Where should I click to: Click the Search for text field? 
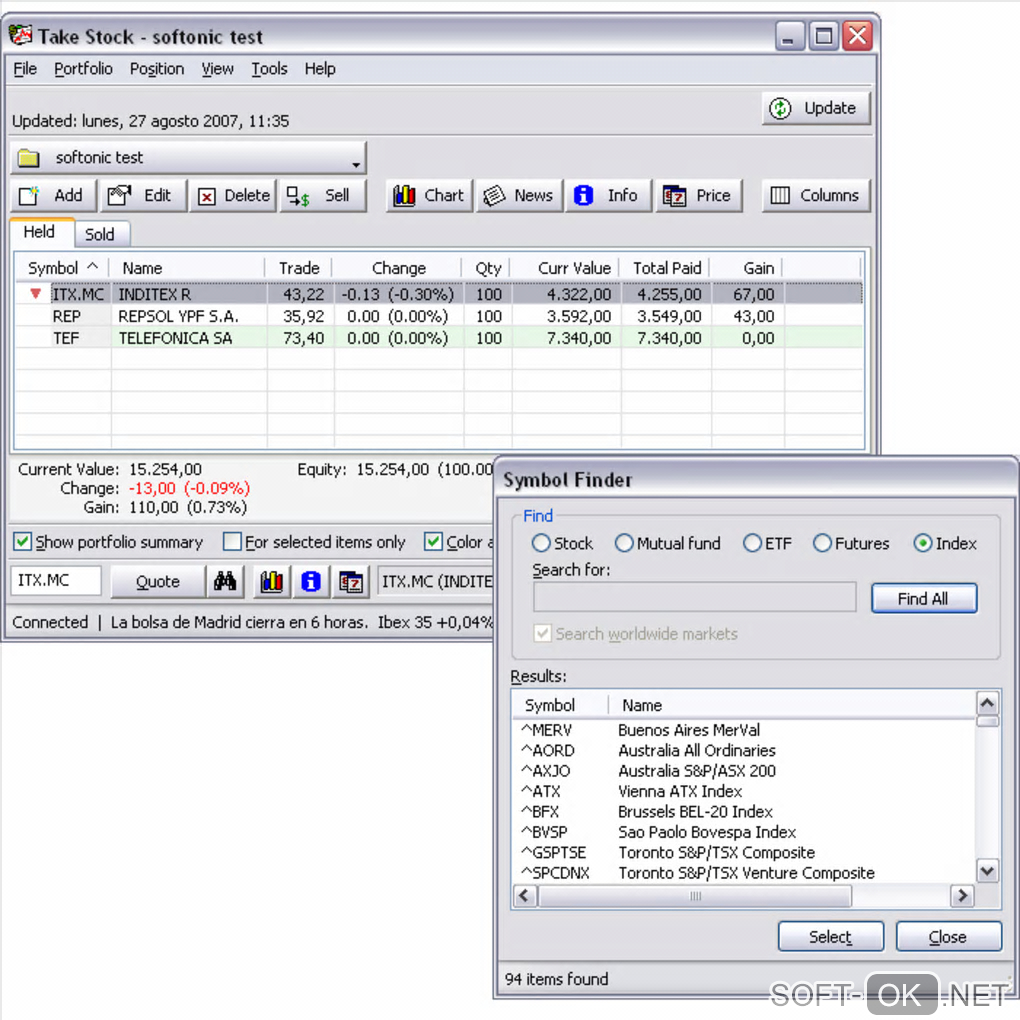[694, 597]
